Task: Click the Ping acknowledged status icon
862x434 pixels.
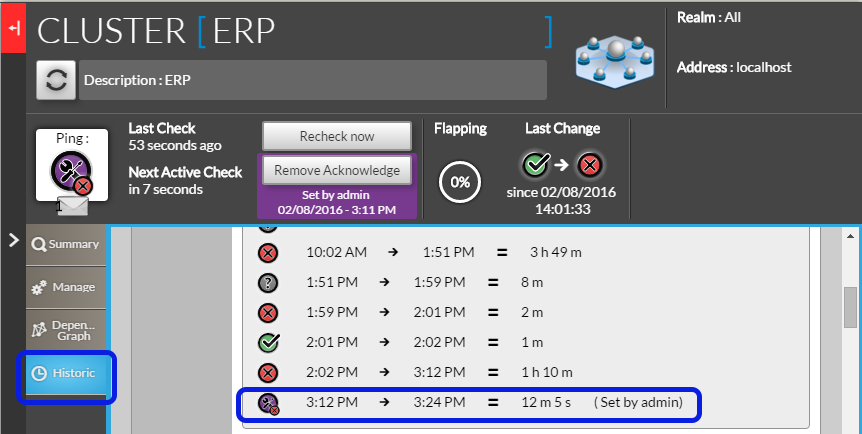Action: pyautogui.click(x=71, y=171)
